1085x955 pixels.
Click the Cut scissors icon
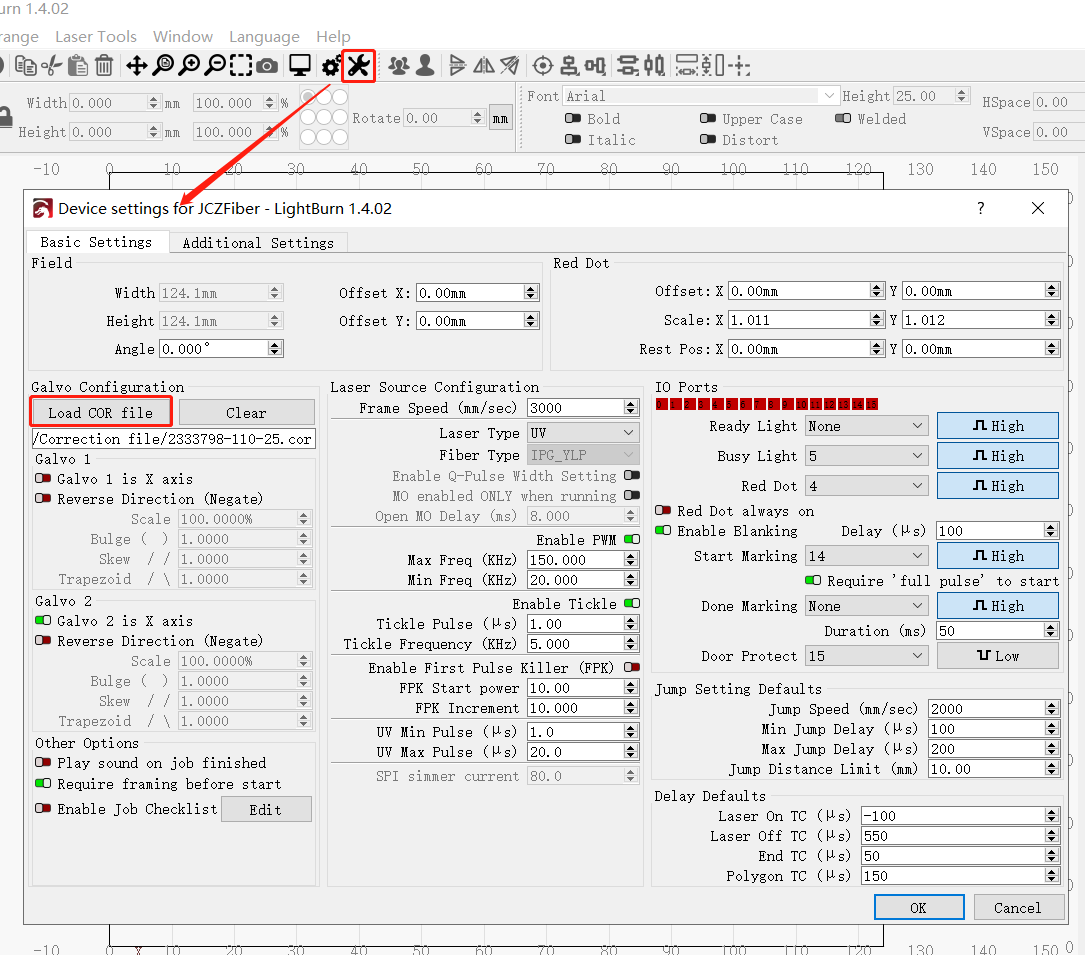tap(52, 66)
